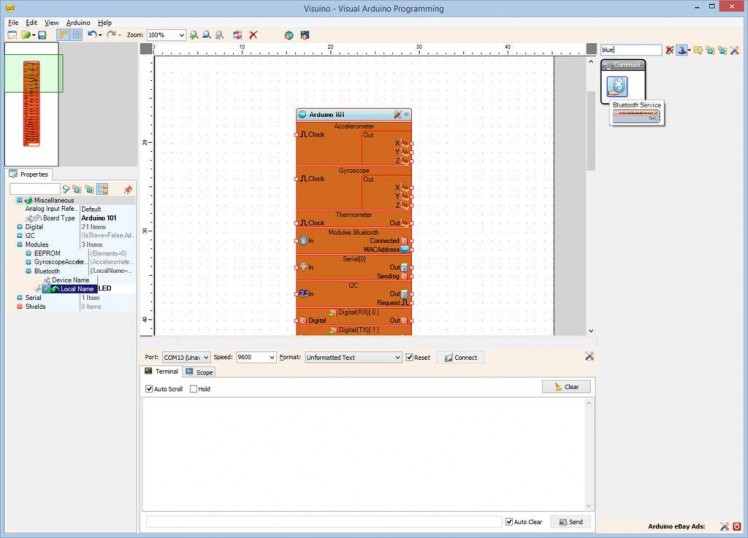Viewport: 748px width, 538px height.
Task: Clear the component search filter with red X
Action: (x=669, y=49)
